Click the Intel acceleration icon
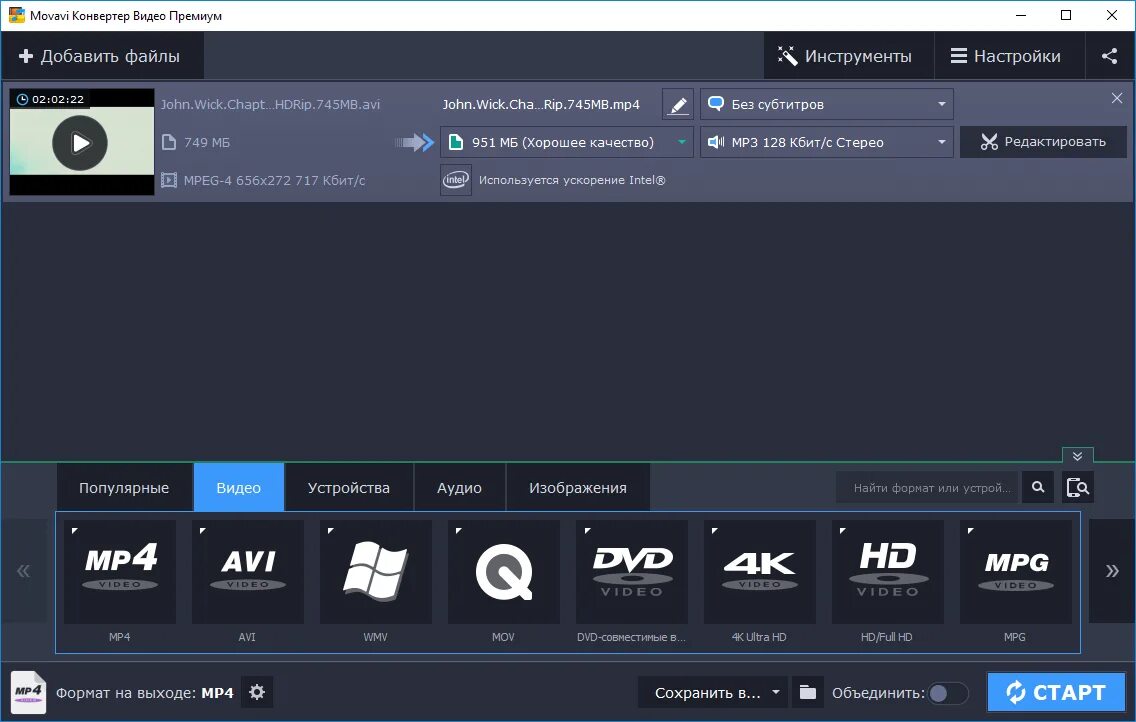Screen dimensions: 1136x722 click(456, 180)
